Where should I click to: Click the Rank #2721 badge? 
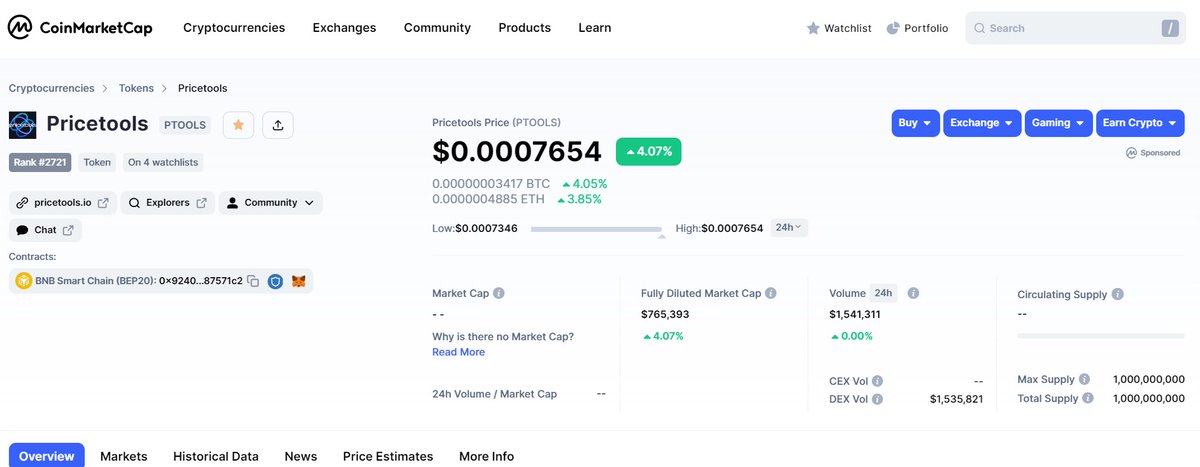pos(40,162)
